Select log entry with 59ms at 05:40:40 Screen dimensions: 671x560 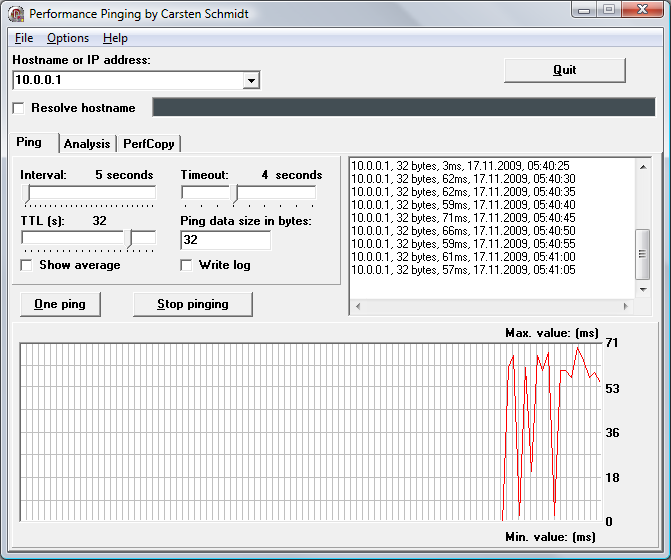click(463, 204)
